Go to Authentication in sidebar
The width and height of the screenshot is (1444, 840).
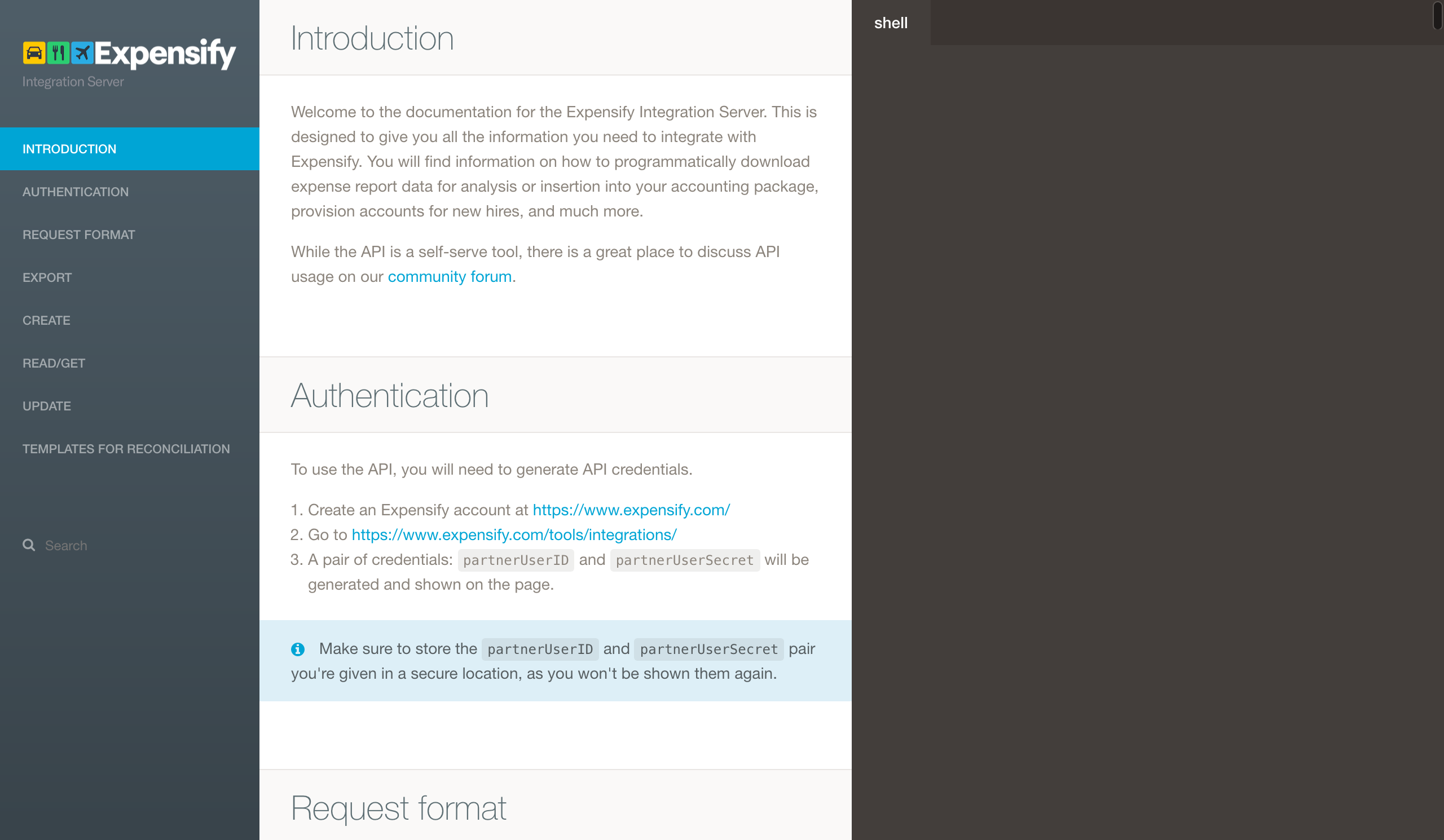coord(130,192)
